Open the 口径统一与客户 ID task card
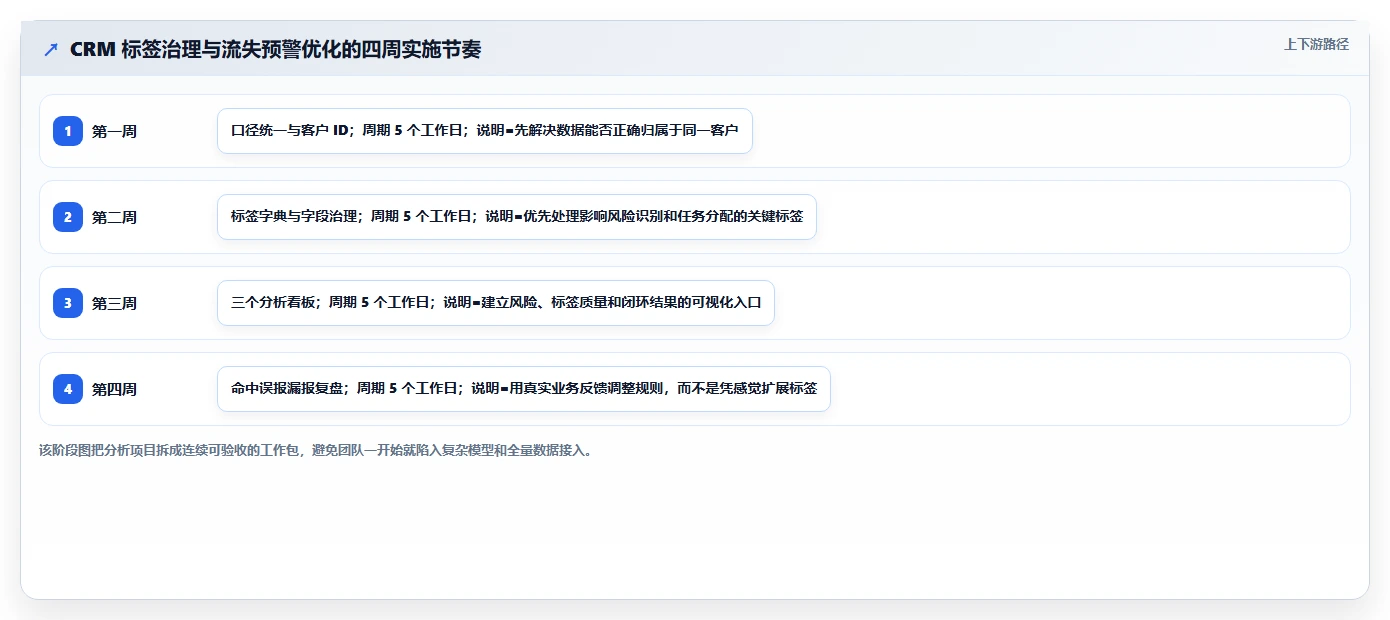 485,131
